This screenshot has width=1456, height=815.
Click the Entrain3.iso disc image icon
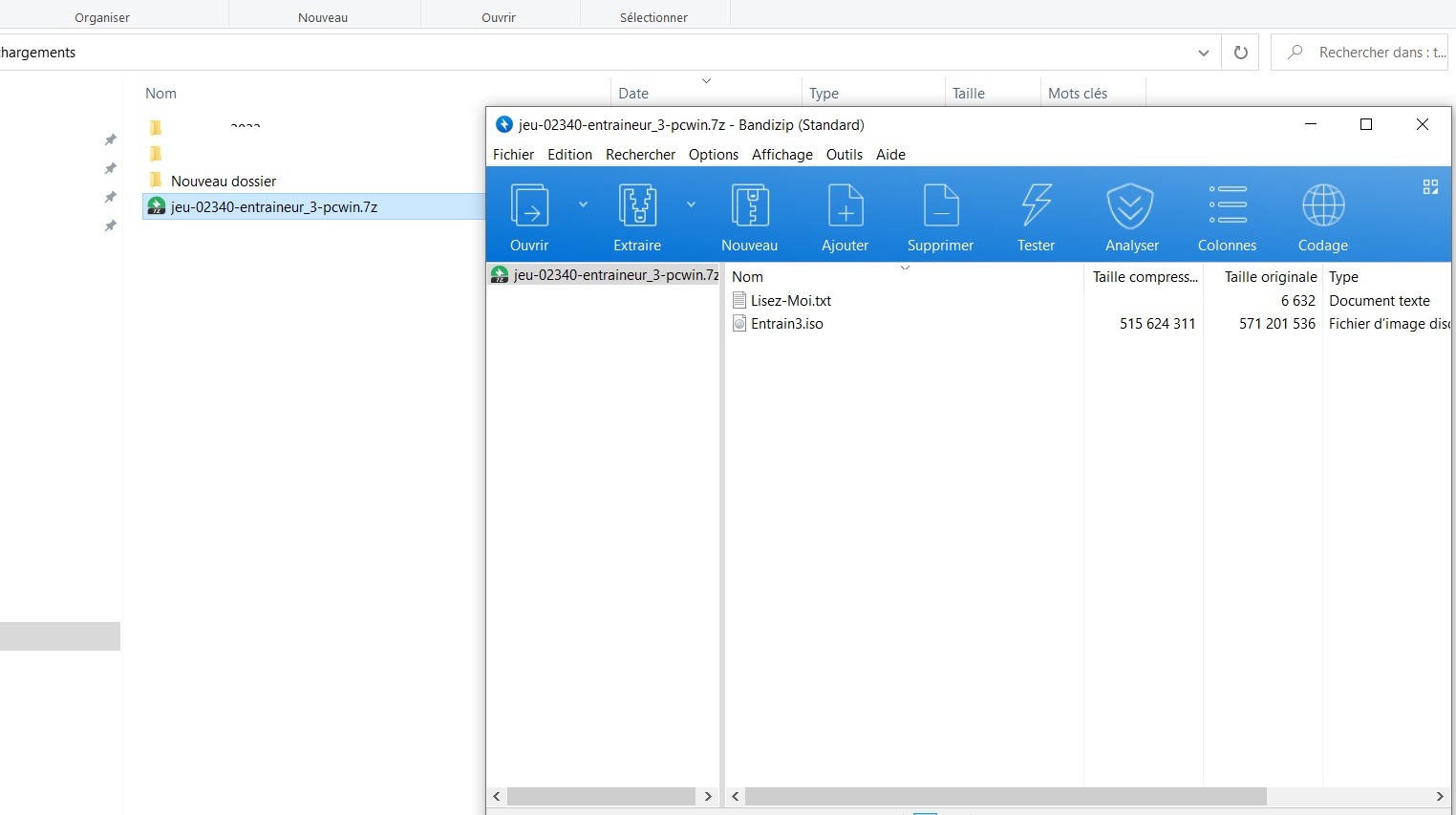739,324
